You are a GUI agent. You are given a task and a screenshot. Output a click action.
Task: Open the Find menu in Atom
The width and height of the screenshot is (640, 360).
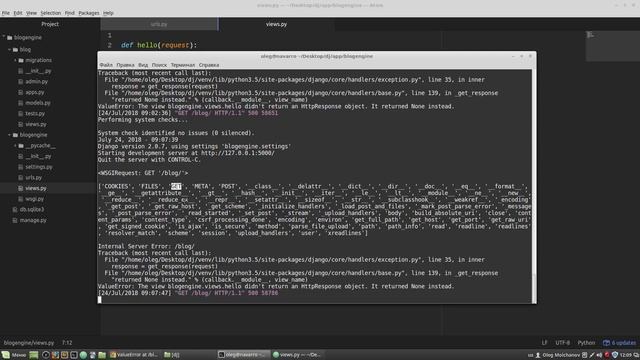pyautogui.click(x=70, y=13)
